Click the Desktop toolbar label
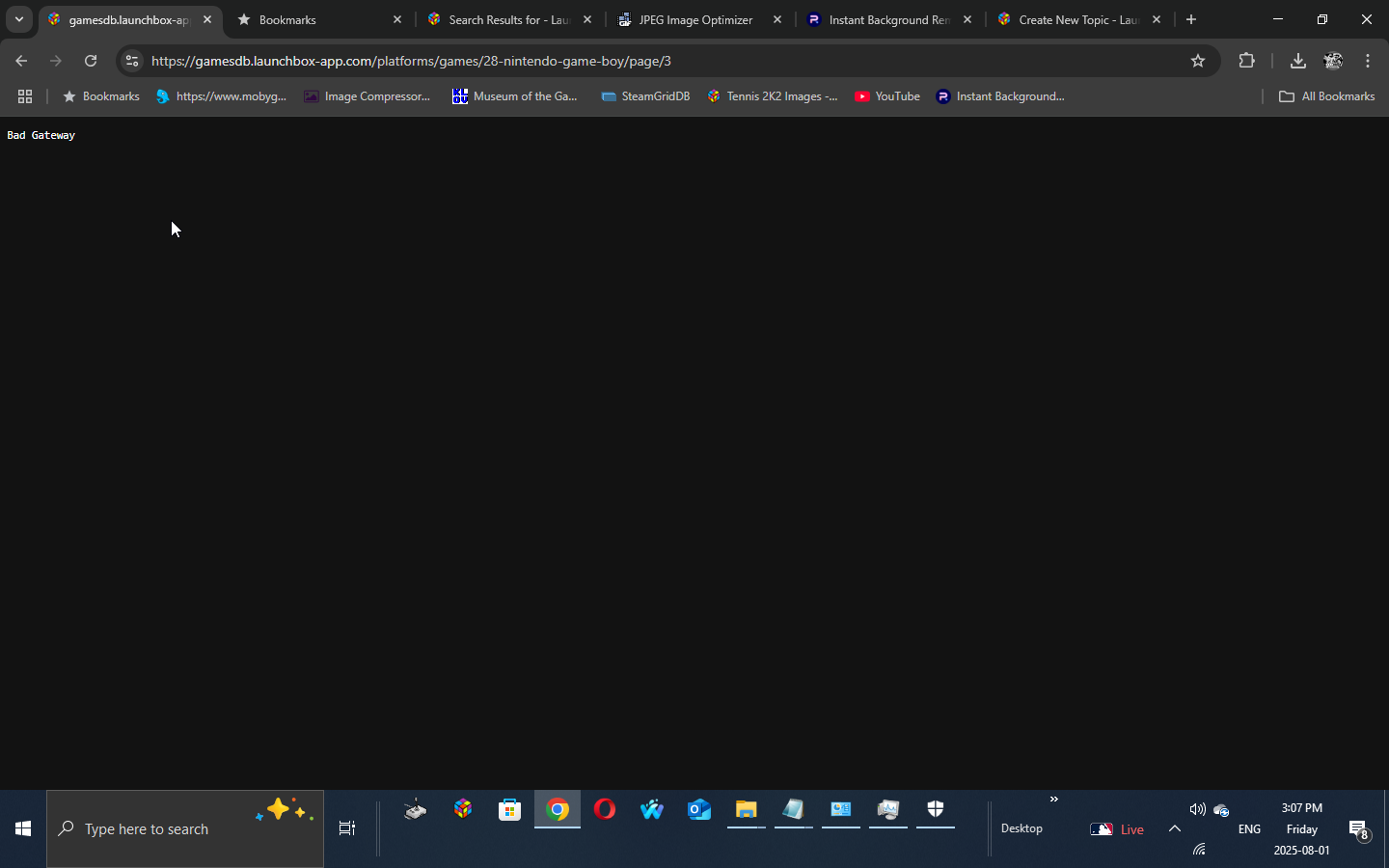 [x=1021, y=828]
